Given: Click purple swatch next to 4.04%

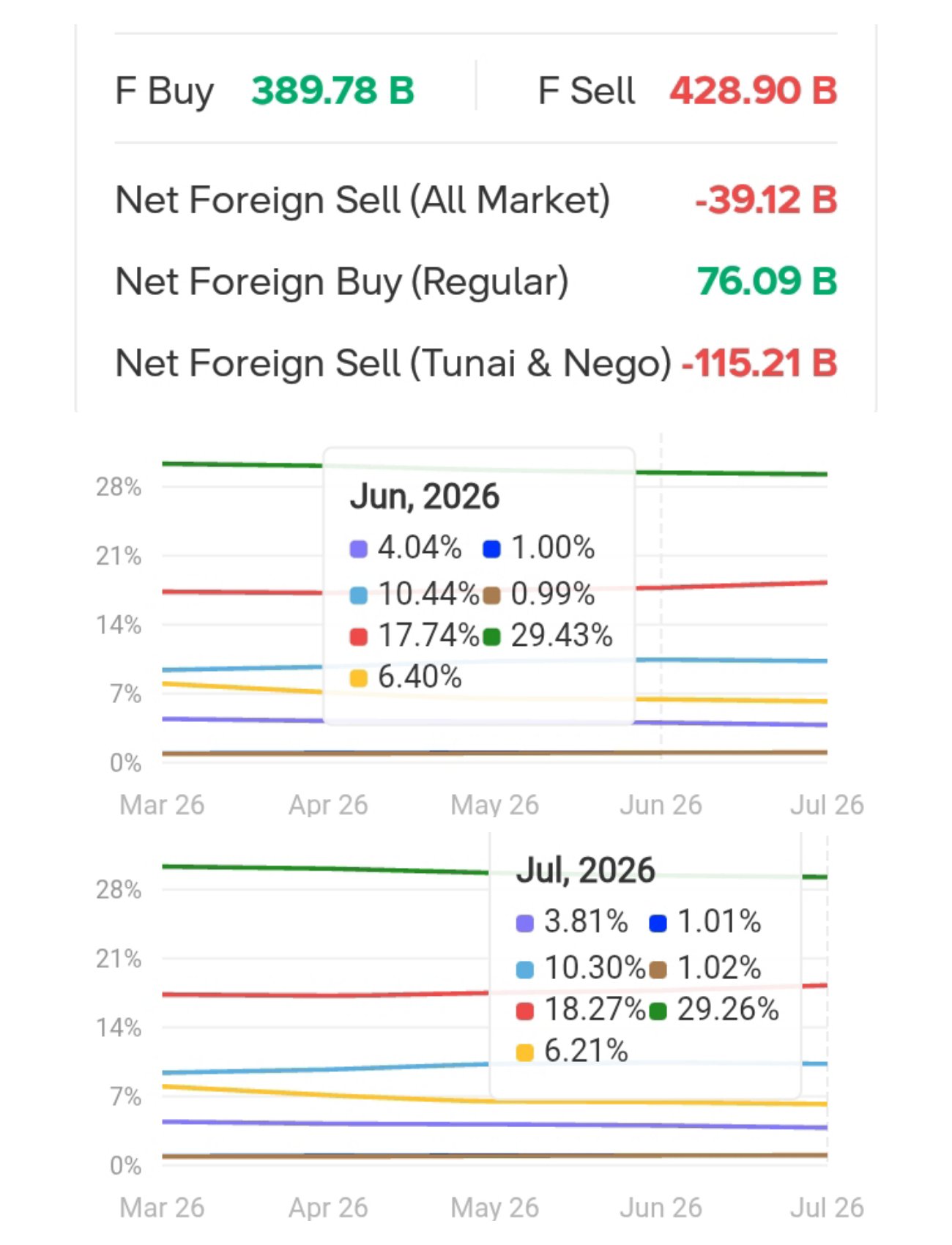Looking at the screenshot, I should 358,549.
